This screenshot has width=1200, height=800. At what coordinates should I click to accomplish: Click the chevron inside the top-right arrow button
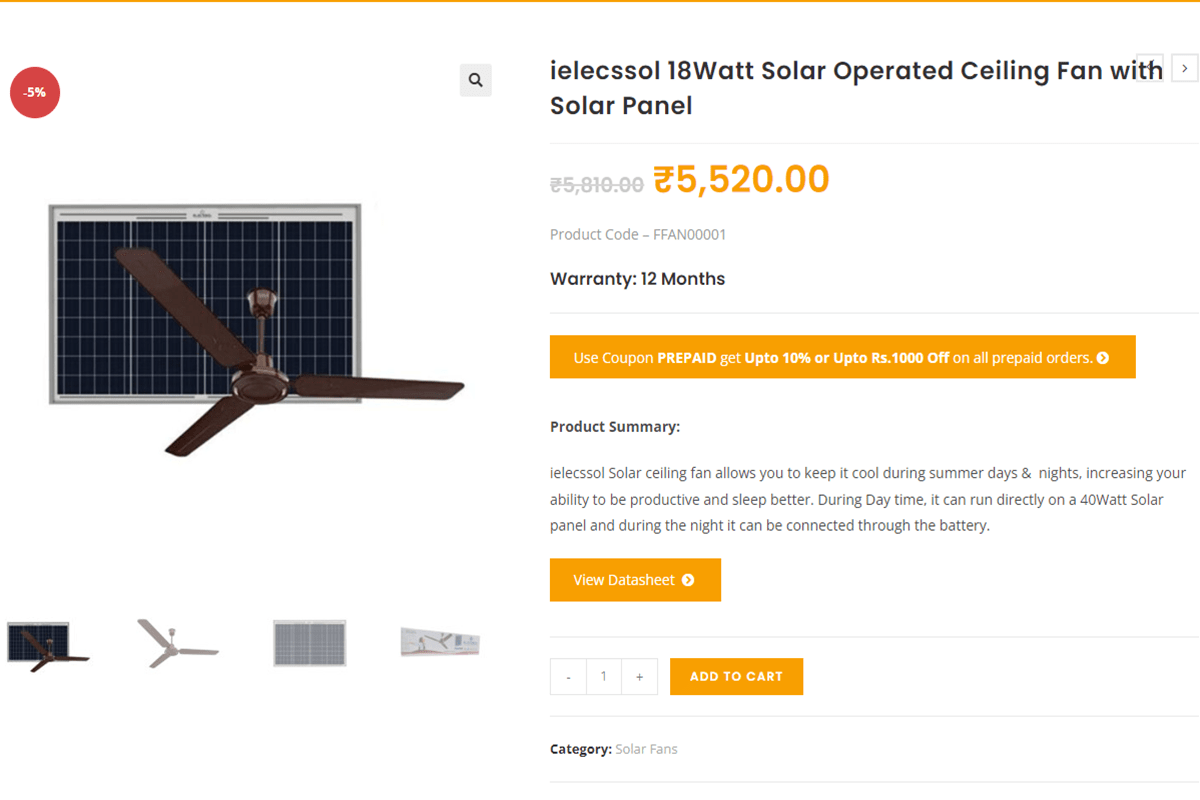click(x=1184, y=68)
